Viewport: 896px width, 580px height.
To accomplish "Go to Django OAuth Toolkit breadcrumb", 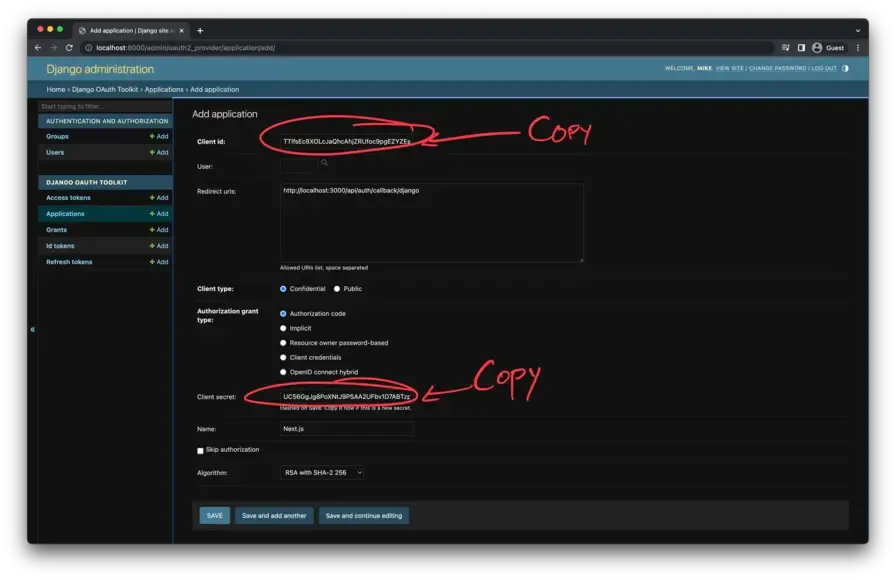I will [x=105, y=90].
